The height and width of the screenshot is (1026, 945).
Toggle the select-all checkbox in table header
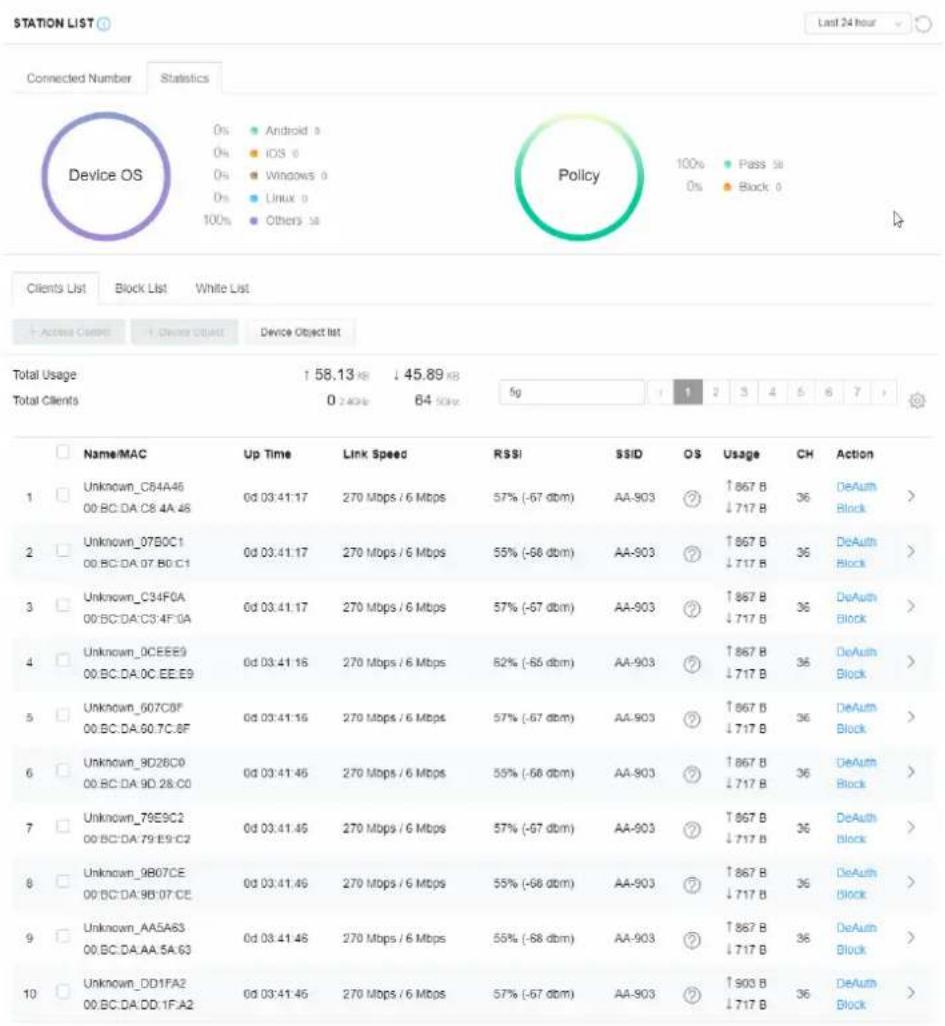[63, 451]
